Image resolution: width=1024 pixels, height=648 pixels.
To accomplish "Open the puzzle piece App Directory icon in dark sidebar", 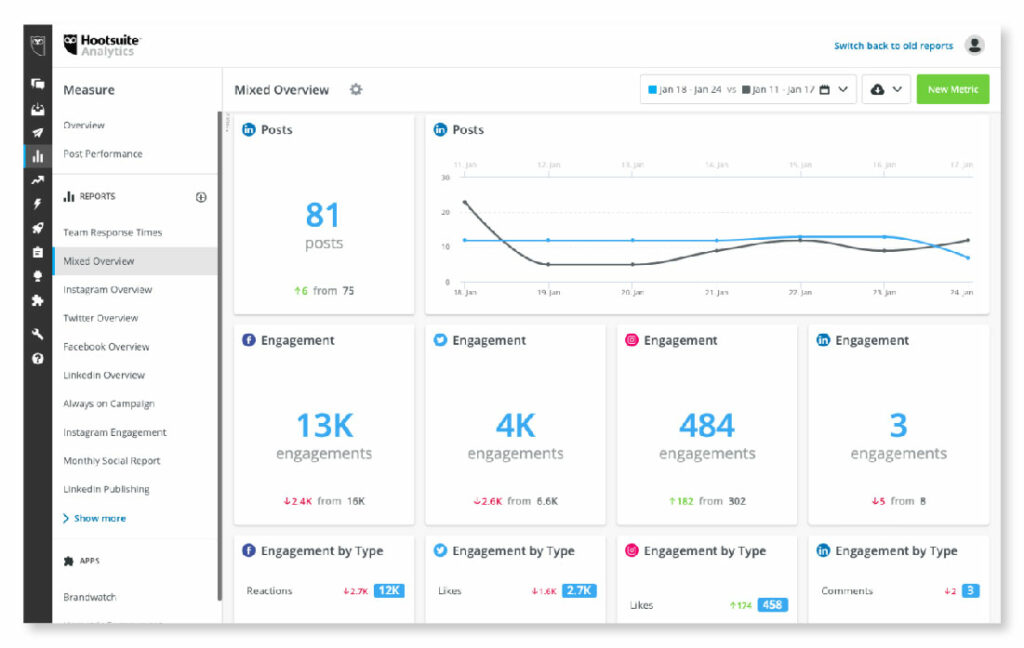I will pyautogui.click(x=38, y=300).
